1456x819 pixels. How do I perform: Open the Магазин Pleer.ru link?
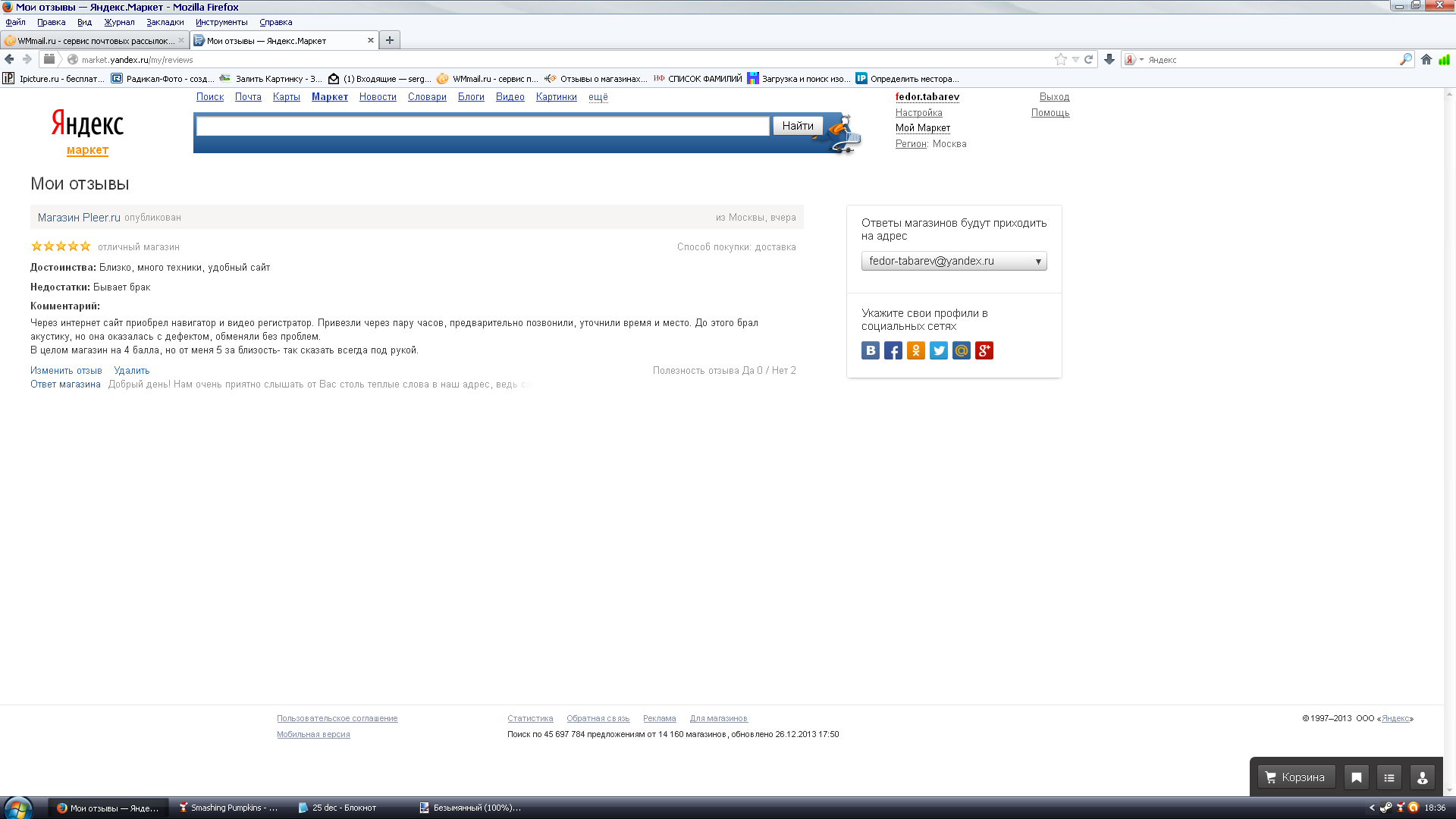tap(79, 218)
